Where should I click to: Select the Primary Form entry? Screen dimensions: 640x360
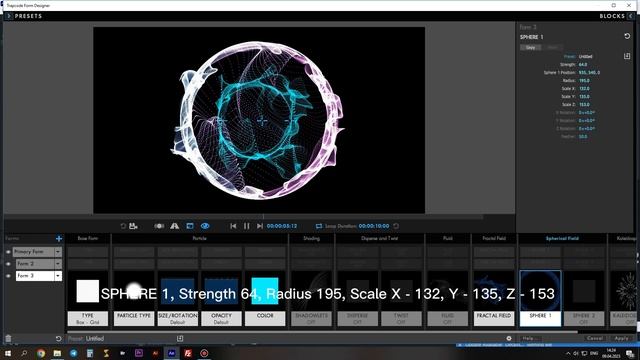click(33, 252)
